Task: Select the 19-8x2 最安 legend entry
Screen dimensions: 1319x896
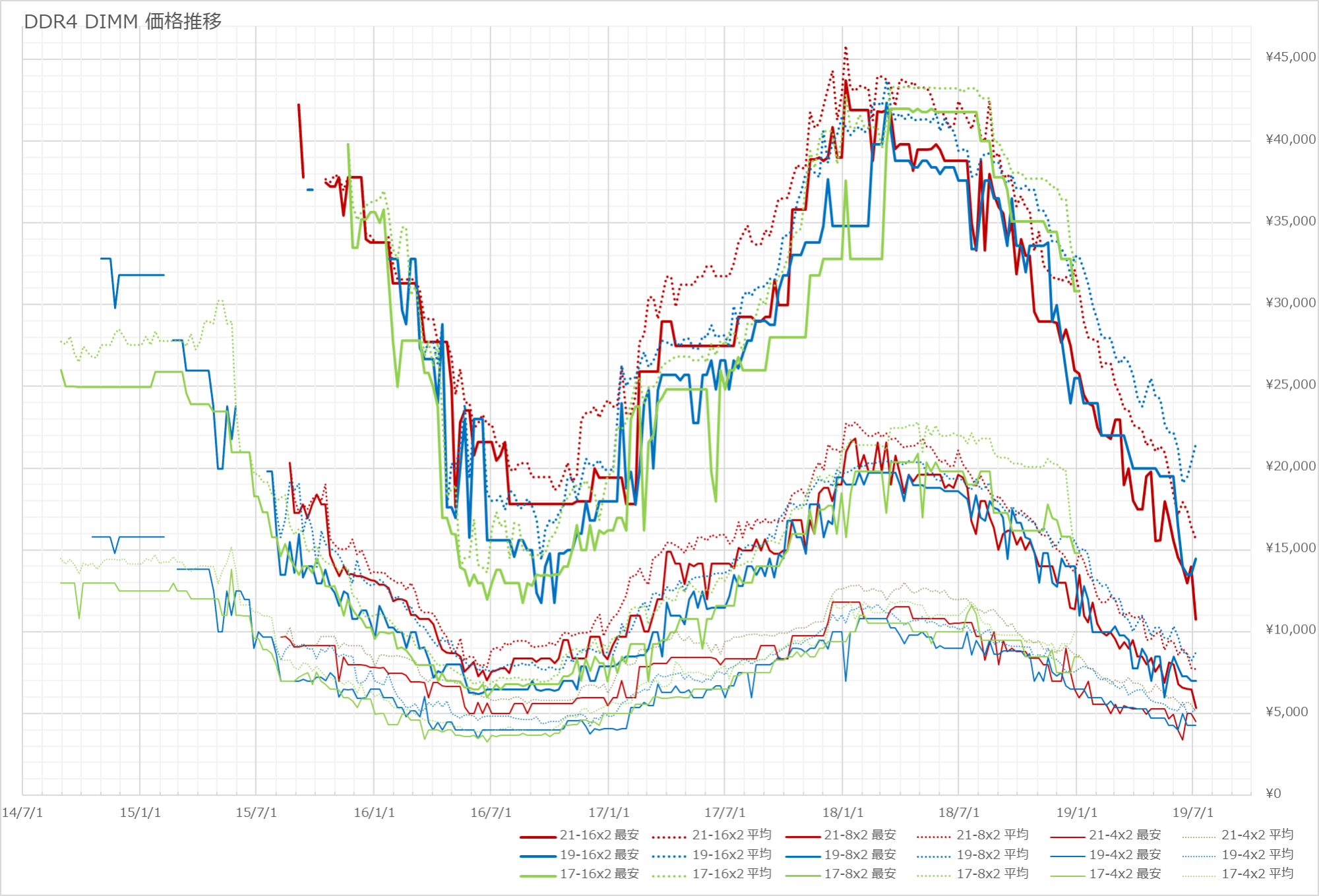Action: 860,854
